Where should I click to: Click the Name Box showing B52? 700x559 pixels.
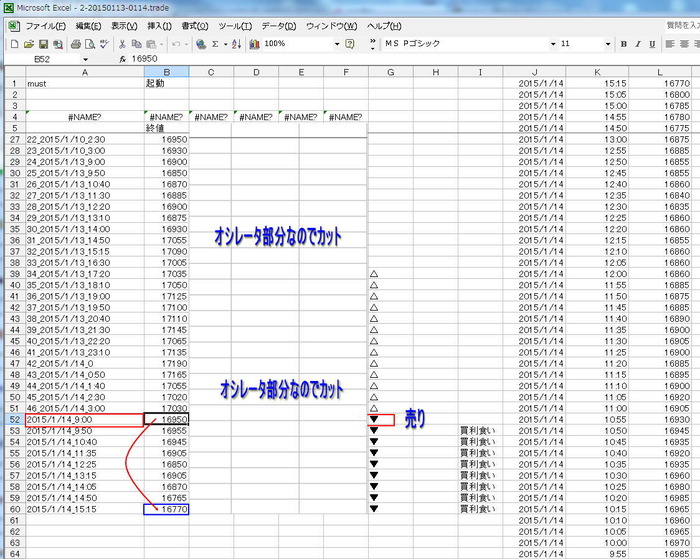(40, 59)
